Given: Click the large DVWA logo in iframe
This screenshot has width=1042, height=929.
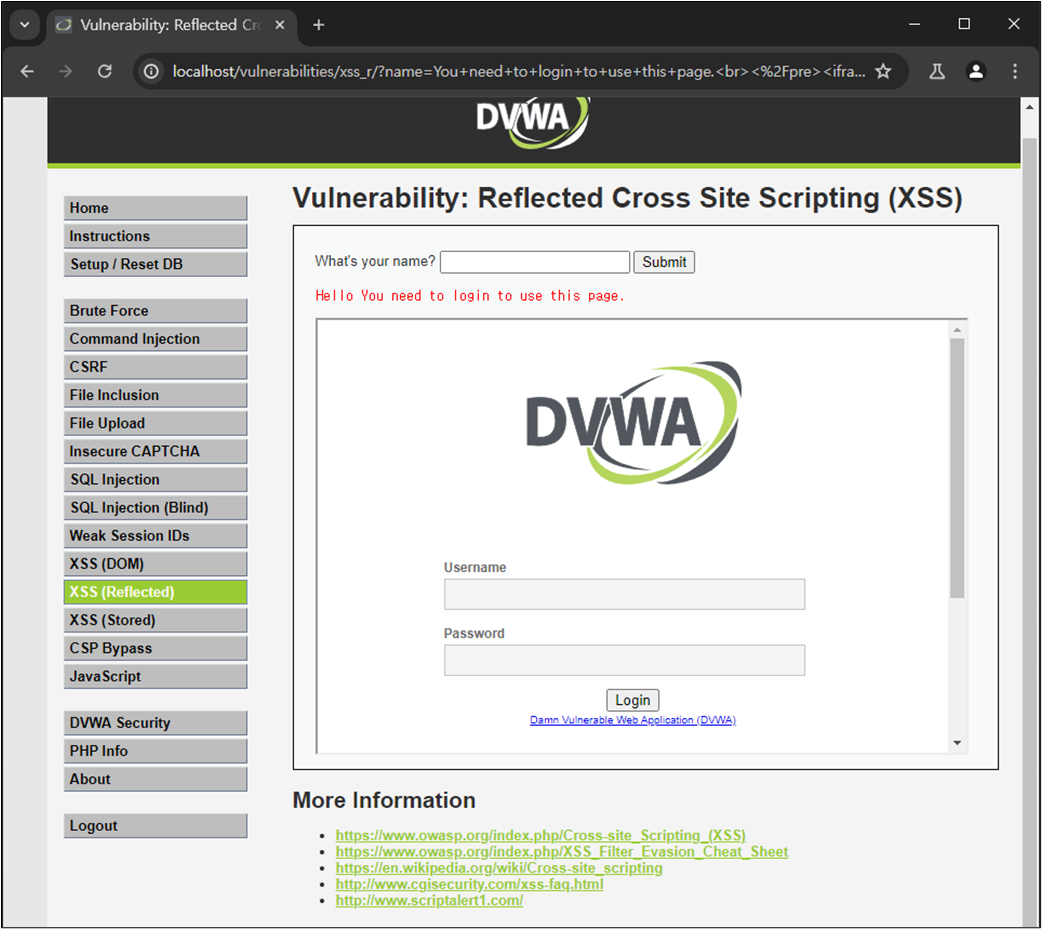Looking at the screenshot, I should (633, 423).
